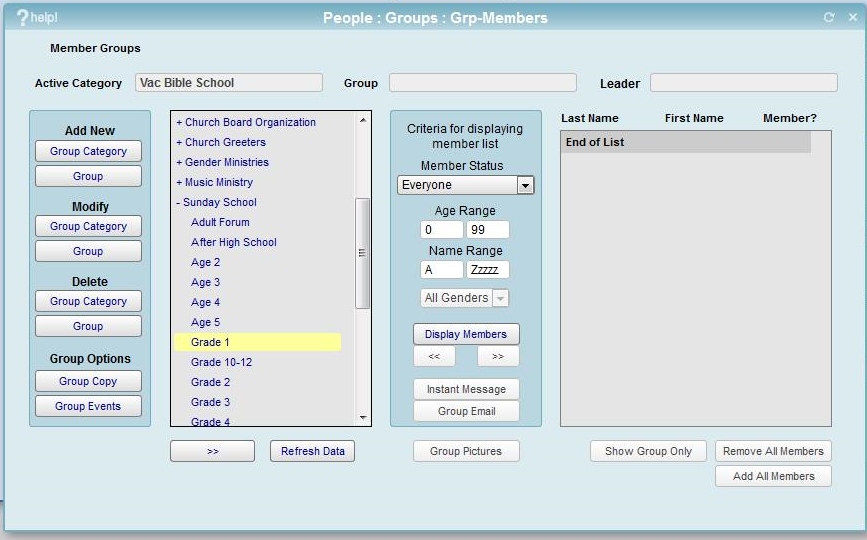
Task: Click First Name column header
Action: [694, 118]
